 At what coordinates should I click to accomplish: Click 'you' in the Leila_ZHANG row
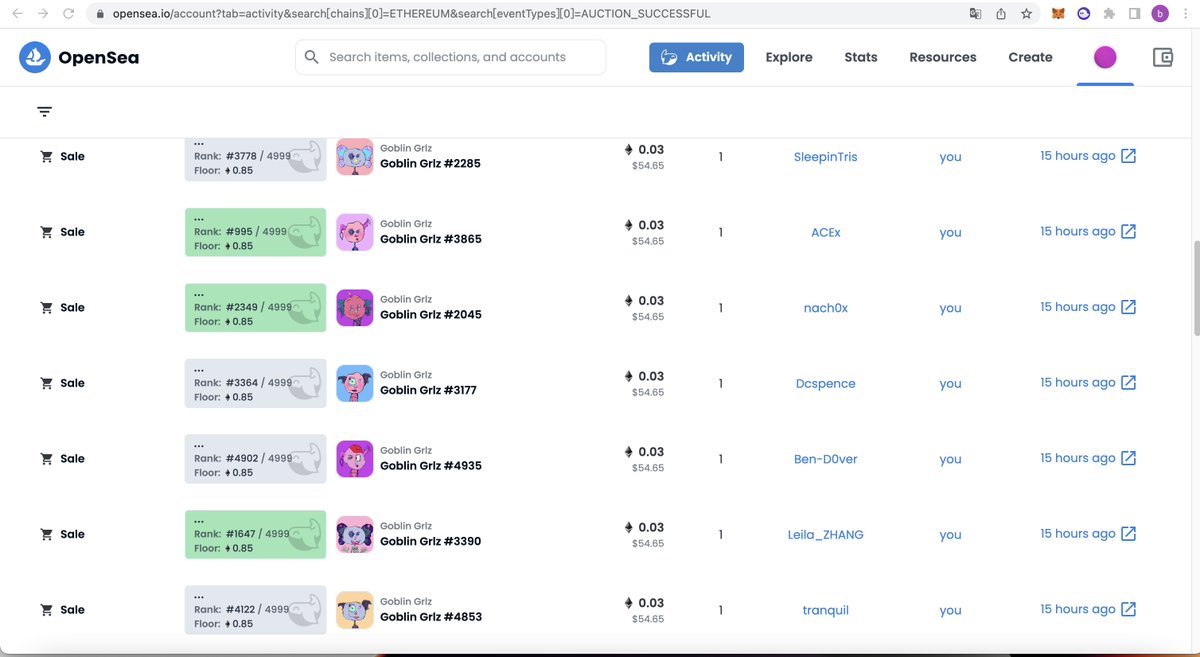pos(951,534)
